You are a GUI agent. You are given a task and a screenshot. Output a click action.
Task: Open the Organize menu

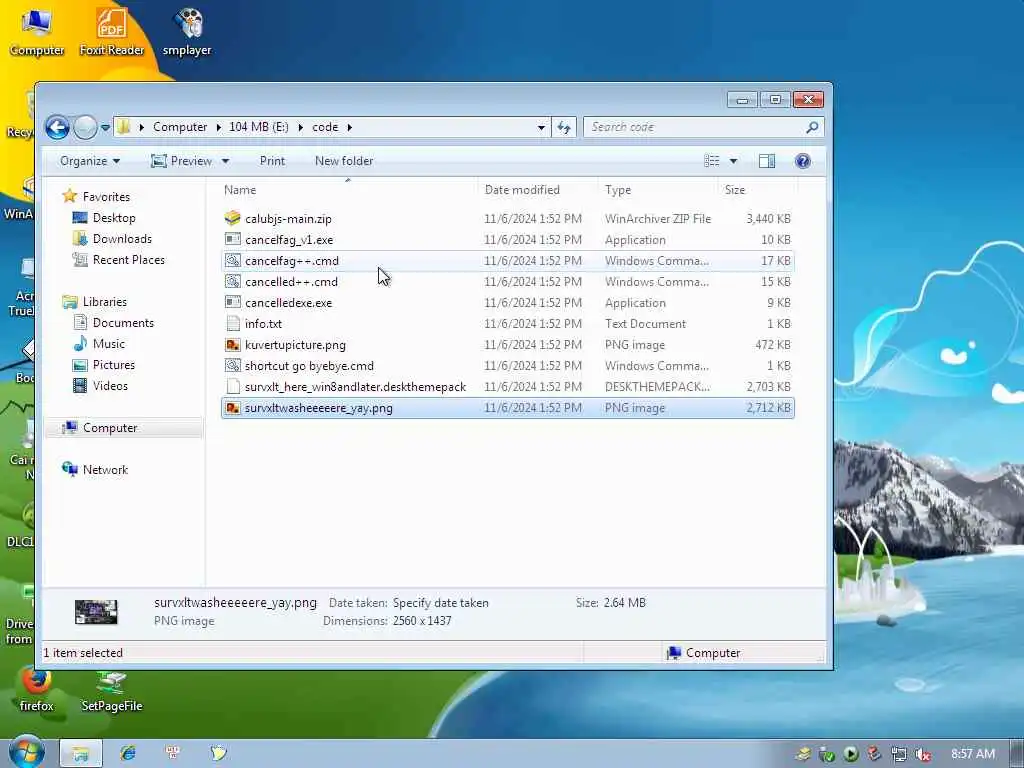pyautogui.click(x=89, y=161)
